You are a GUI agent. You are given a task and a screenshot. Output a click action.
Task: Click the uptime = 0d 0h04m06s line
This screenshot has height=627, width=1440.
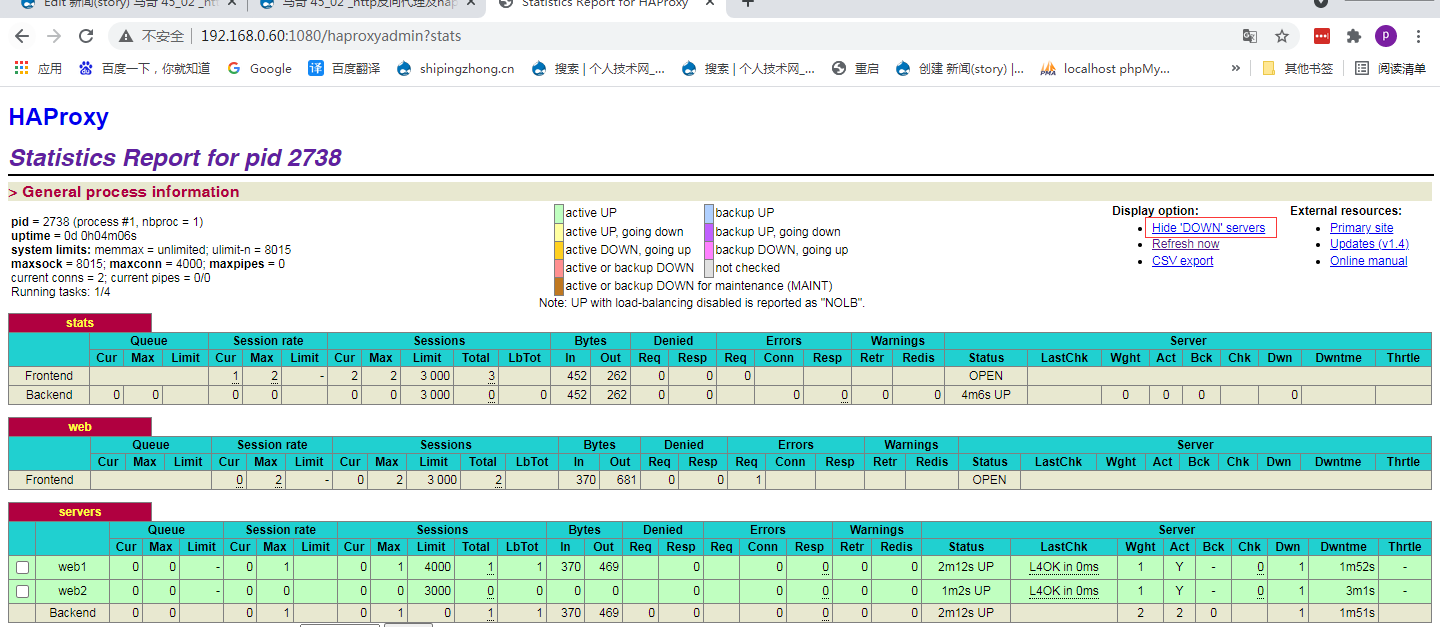pyautogui.click(x=74, y=236)
